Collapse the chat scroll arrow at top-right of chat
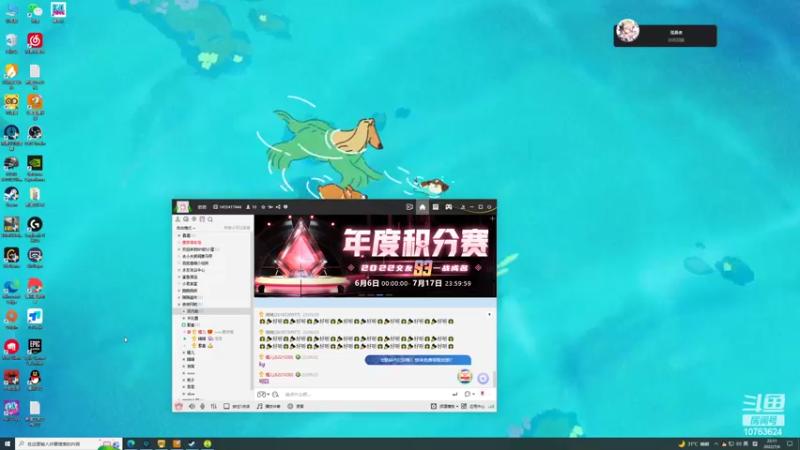 click(x=489, y=315)
